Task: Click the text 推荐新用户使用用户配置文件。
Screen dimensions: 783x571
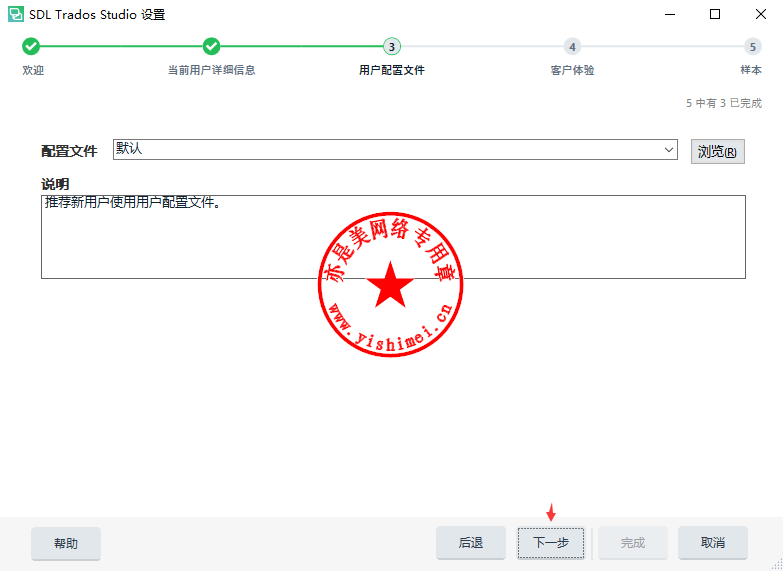Action: pos(132,203)
